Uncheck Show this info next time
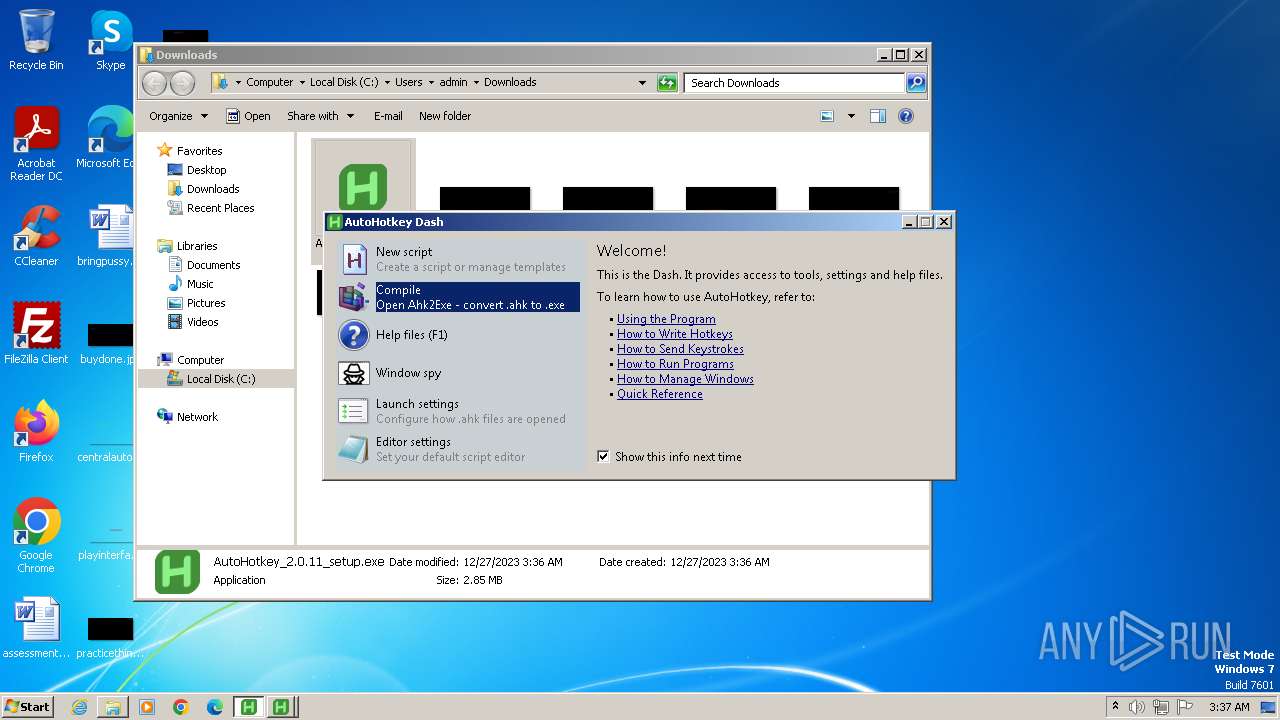 603,456
